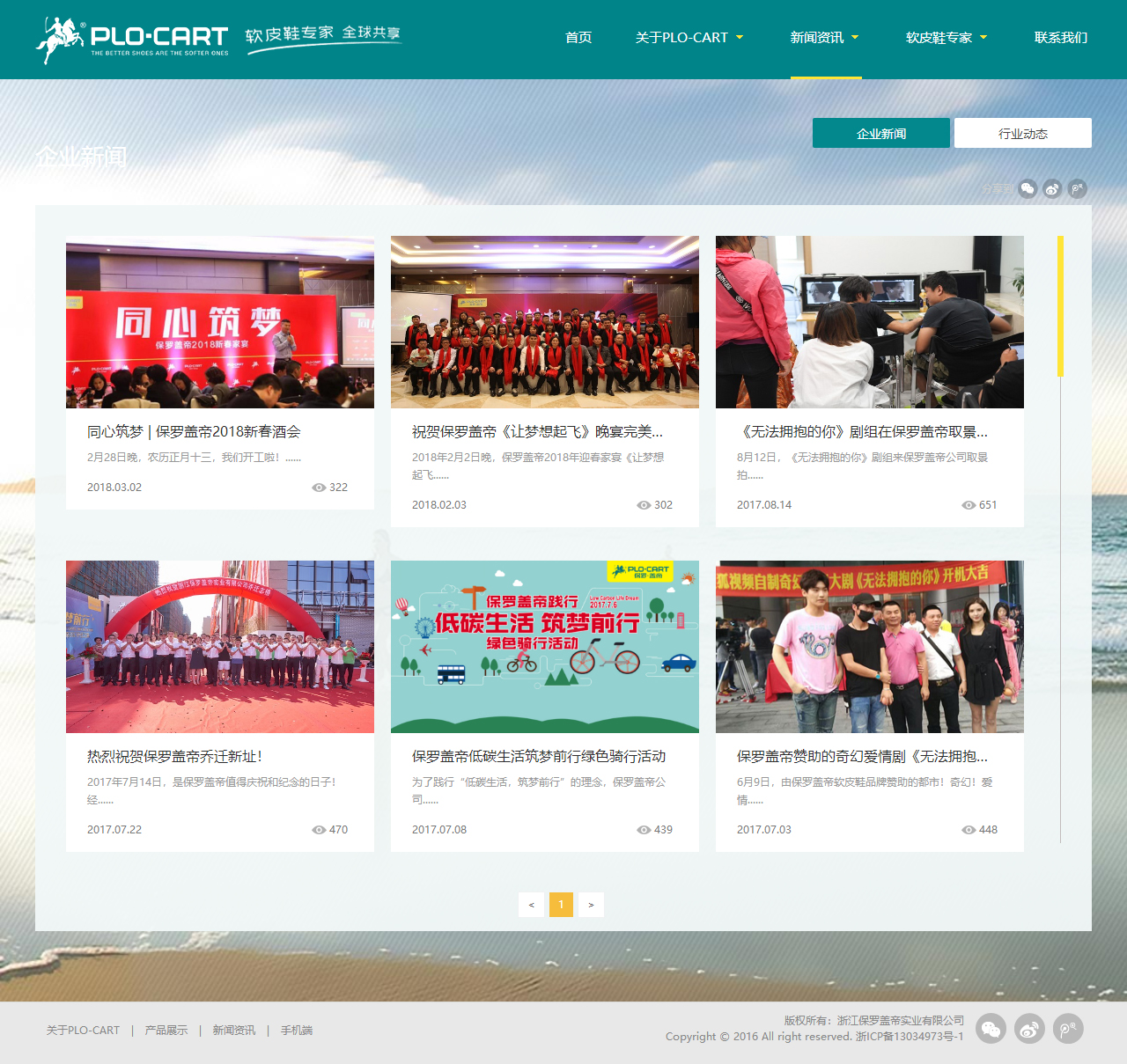Viewport: 1127px width, 1064px height.
Task: Click 同心筑梦 banquet thumbnail image
Action: (x=220, y=322)
